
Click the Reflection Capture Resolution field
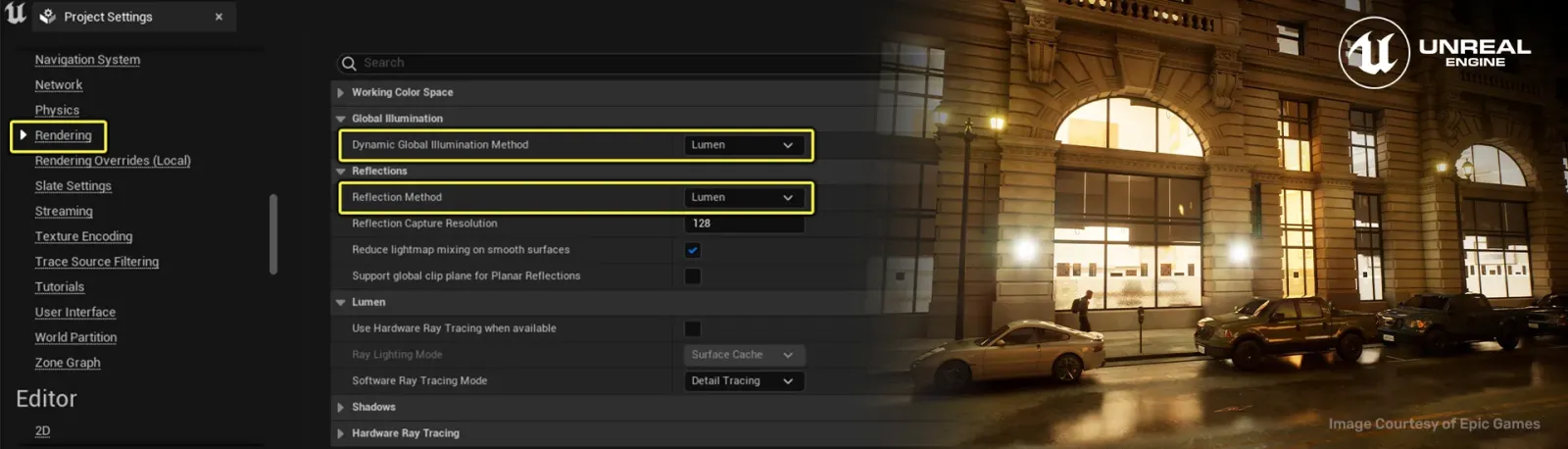tap(744, 224)
